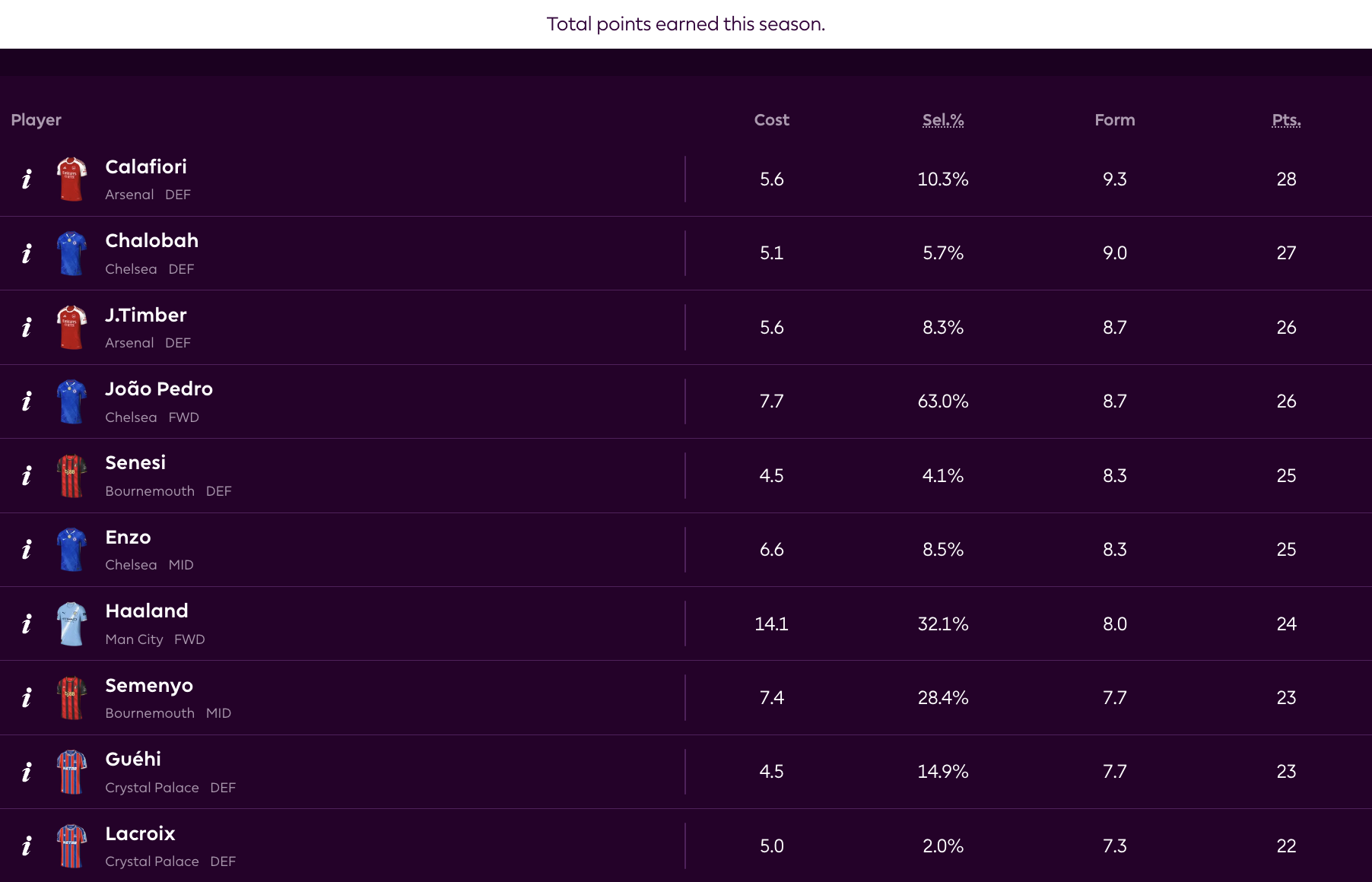View J.Timber player information icon

27,328
